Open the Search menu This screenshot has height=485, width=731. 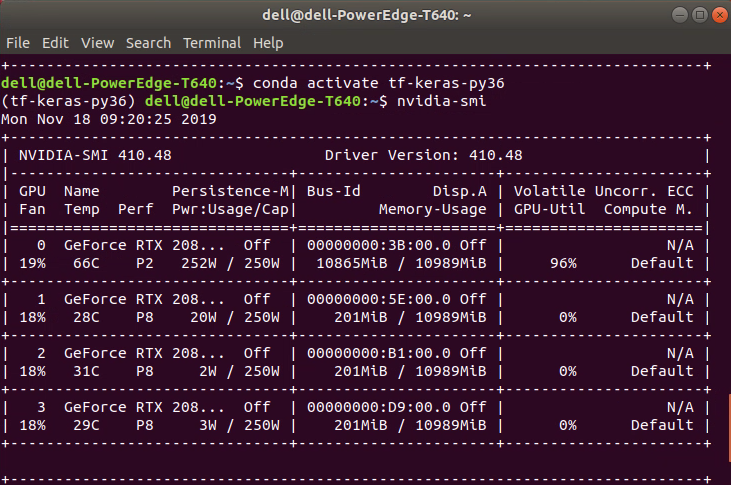pos(148,43)
